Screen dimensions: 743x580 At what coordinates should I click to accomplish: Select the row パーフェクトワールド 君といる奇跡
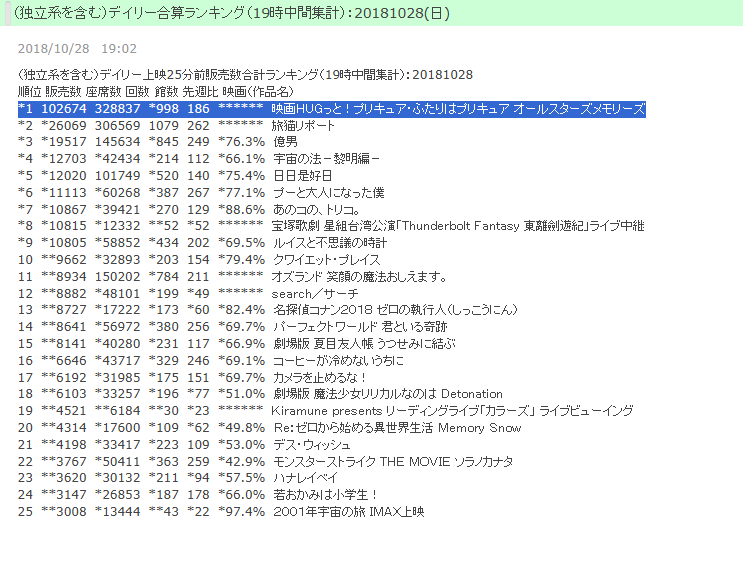click(x=233, y=327)
